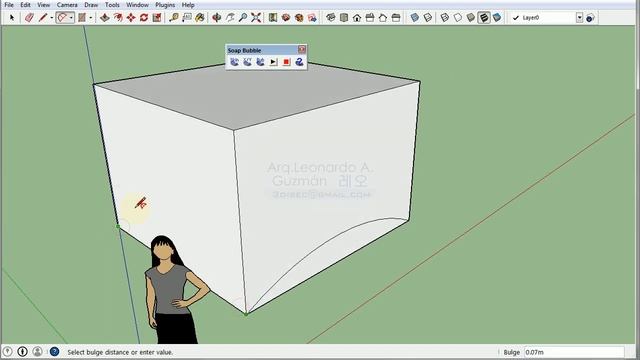Select the Arc drawing tool
This screenshot has height=360, width=640.
tap(62, 18)
